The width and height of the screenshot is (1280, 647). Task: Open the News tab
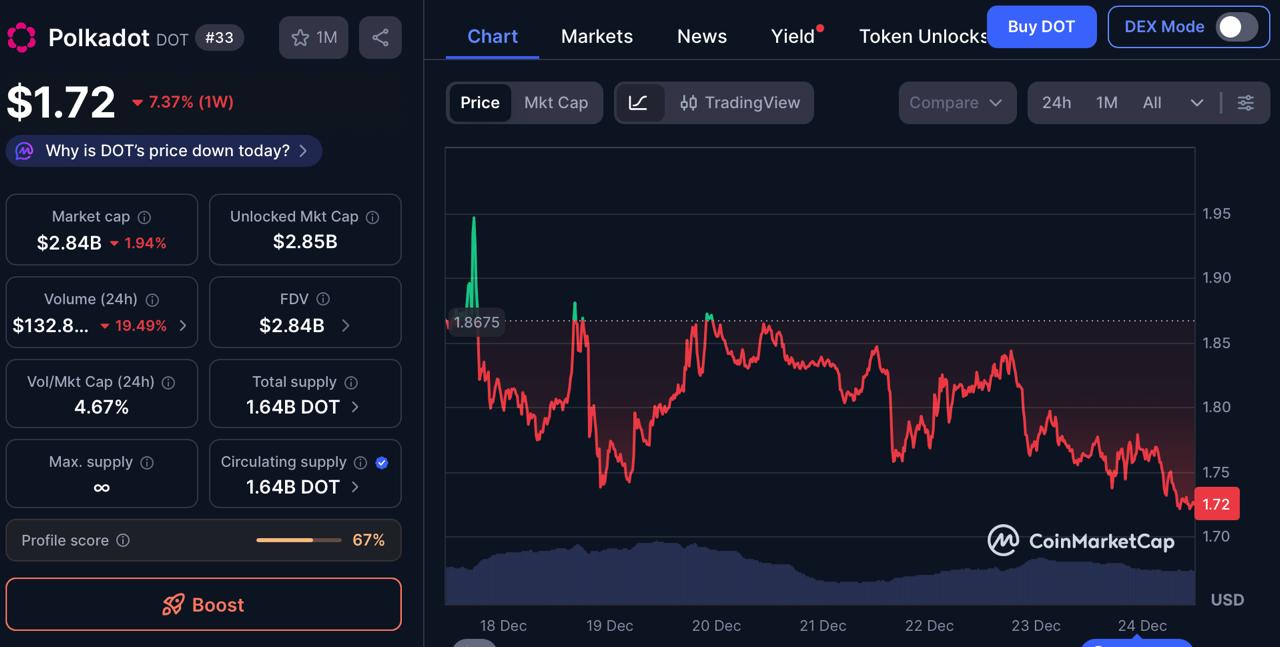click(701, 36)
